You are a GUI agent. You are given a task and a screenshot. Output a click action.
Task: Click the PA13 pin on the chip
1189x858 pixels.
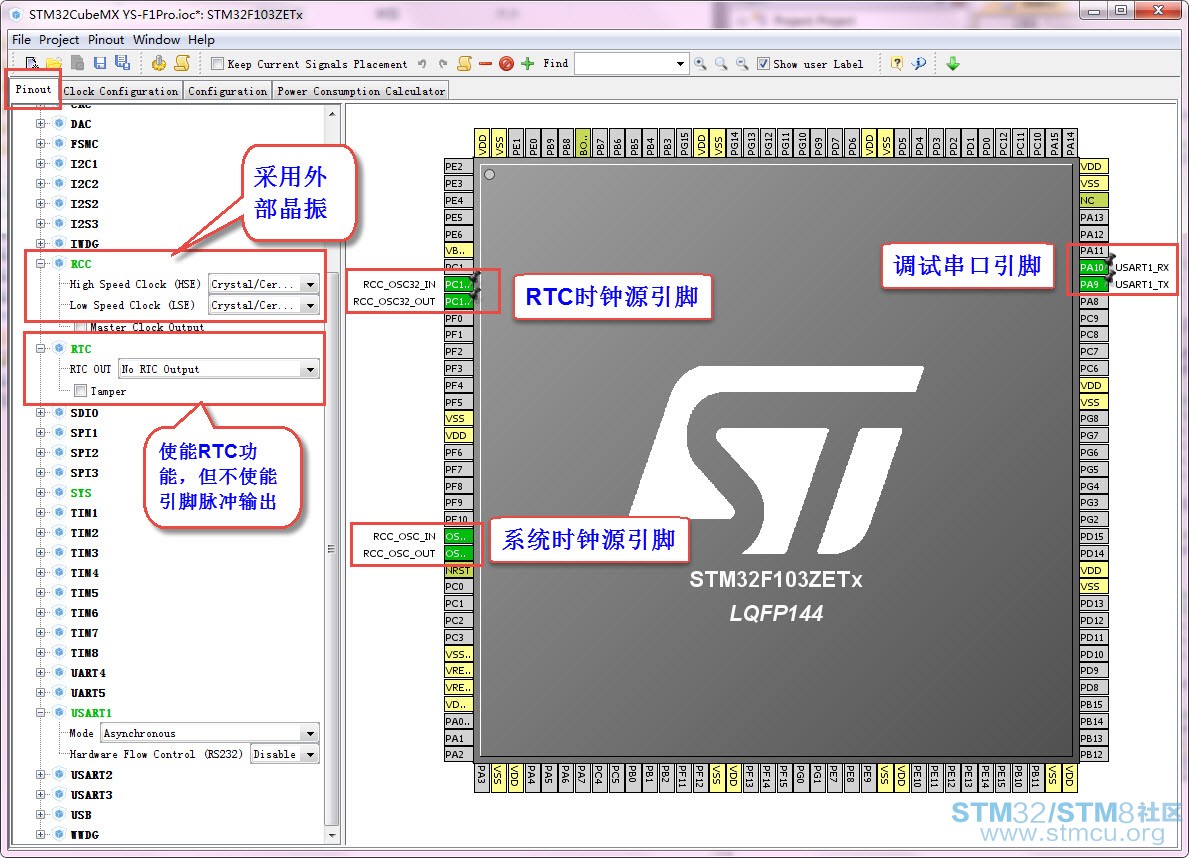pyautogui.click(x=1093, y=218)
